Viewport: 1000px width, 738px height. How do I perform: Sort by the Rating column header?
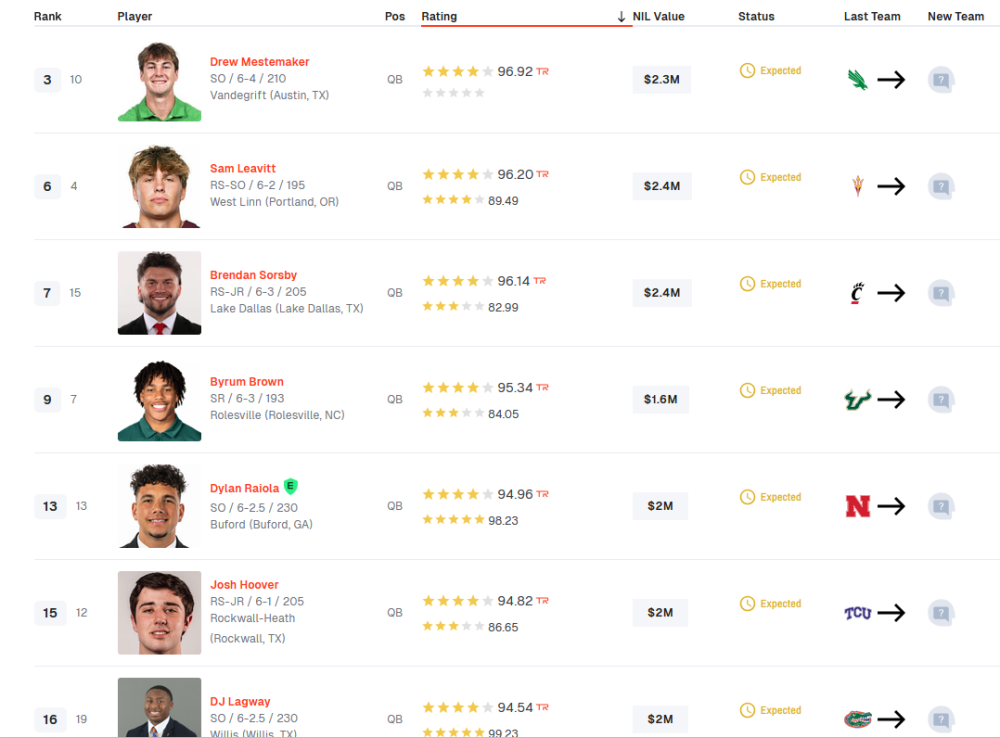click(x=439, y=16)
